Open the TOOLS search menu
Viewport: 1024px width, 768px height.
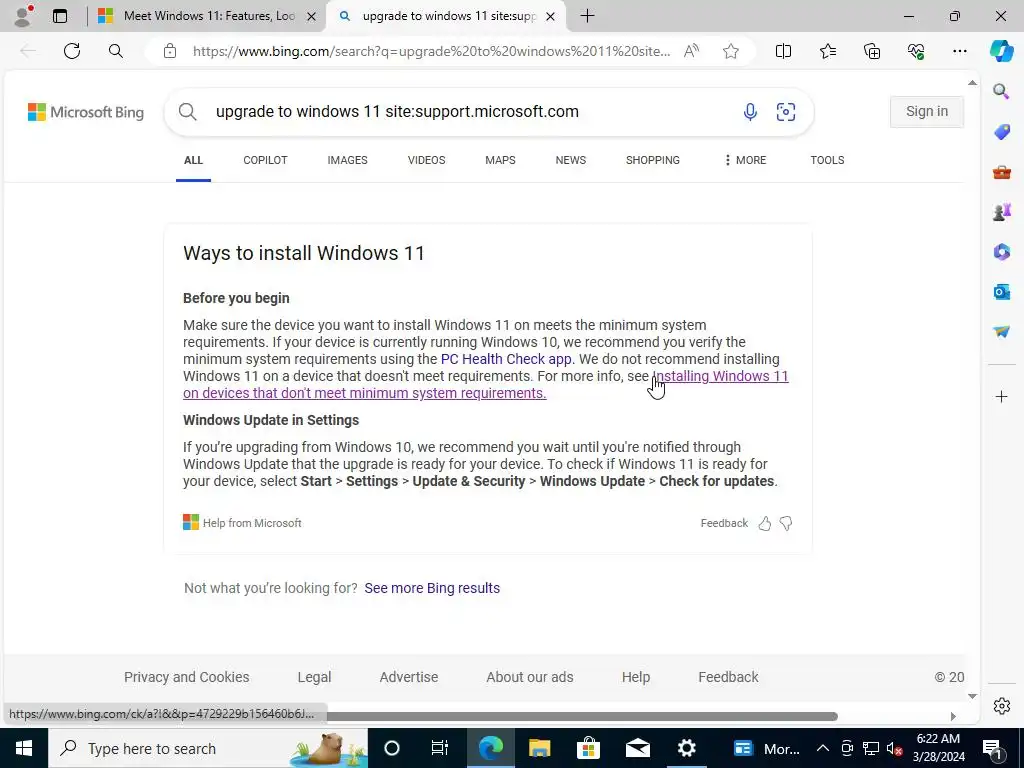click(827, 160)
